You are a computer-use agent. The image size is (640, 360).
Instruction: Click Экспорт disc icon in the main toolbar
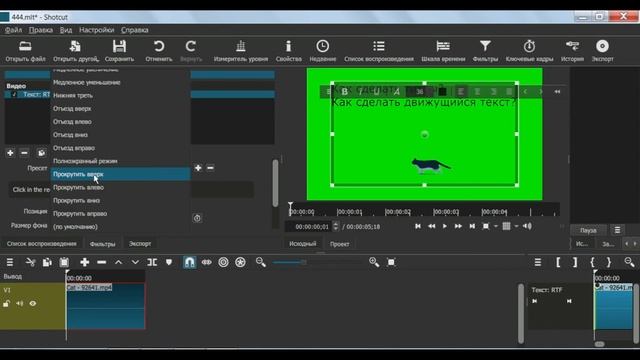pos(602,51)
